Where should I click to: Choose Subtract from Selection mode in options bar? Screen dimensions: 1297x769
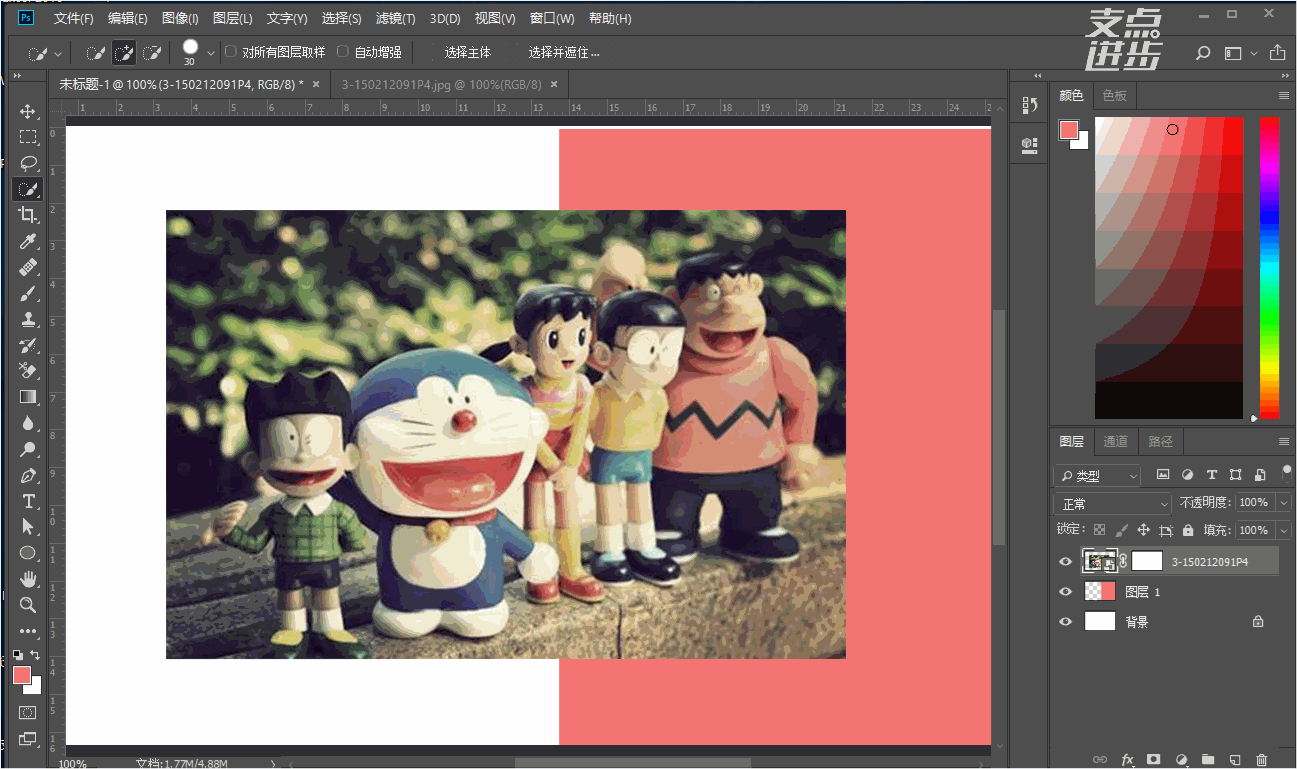tap(152, 52)
